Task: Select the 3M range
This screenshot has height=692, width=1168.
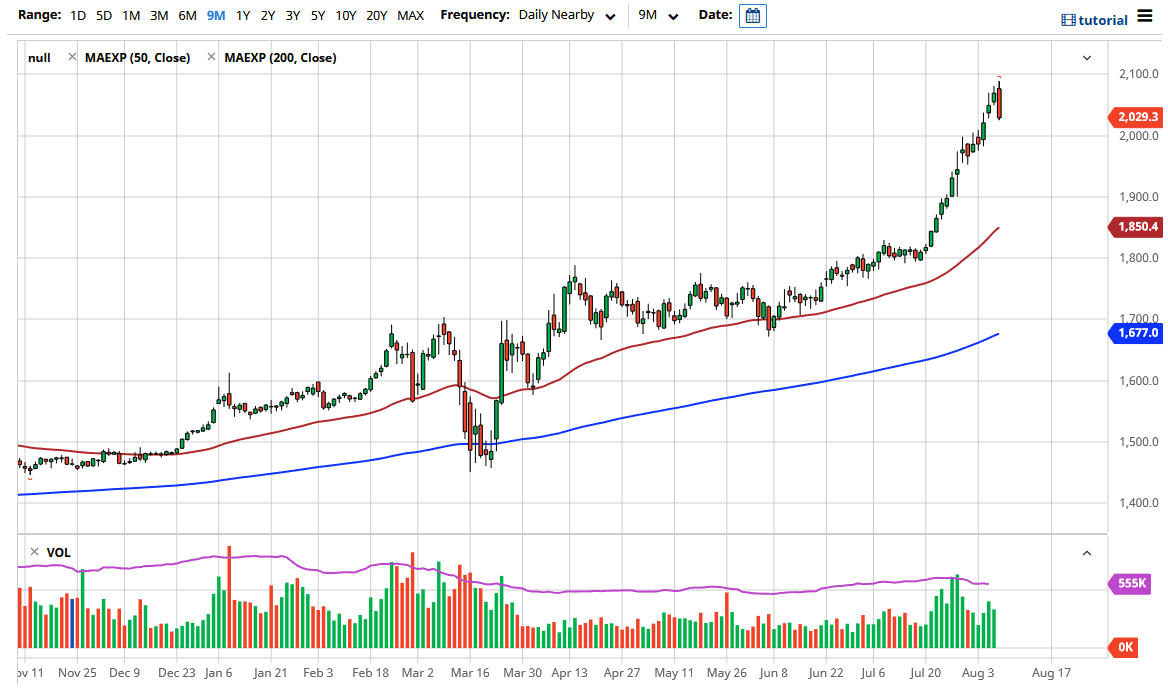Action: [159, 16]
